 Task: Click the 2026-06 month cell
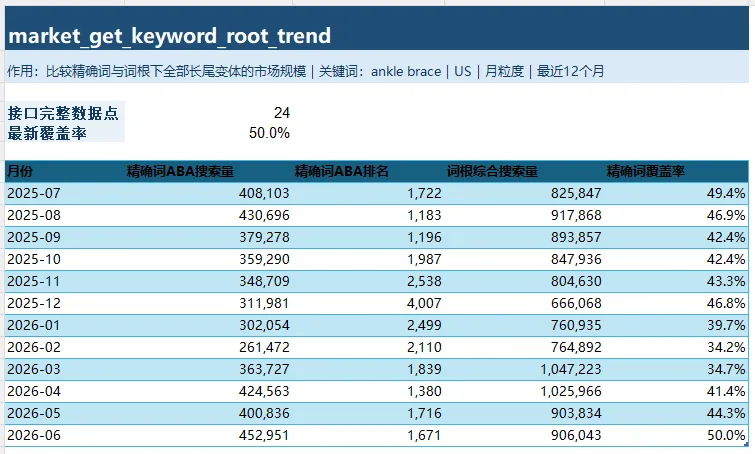pos(65,435)
